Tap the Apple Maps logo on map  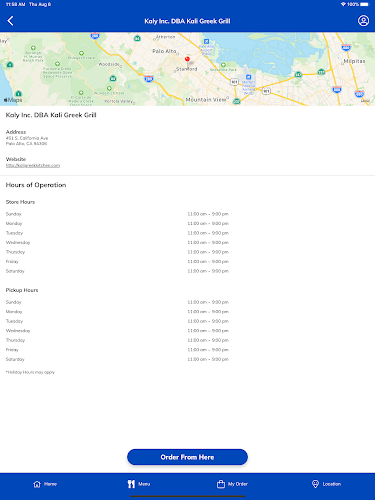tap(13, 100)
